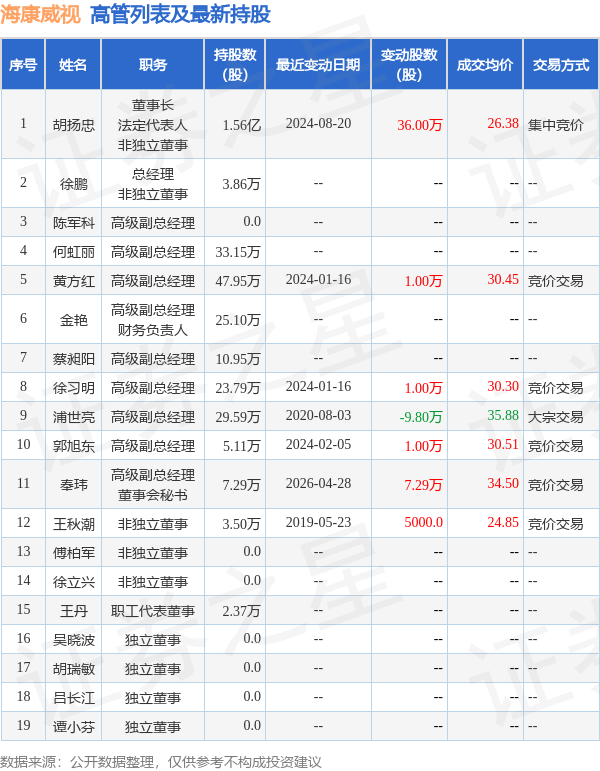Click the 高管列表及最新持股 heading
Image resolution: width=600 pixels, height=771 pixels.
[x=180, y=15]
